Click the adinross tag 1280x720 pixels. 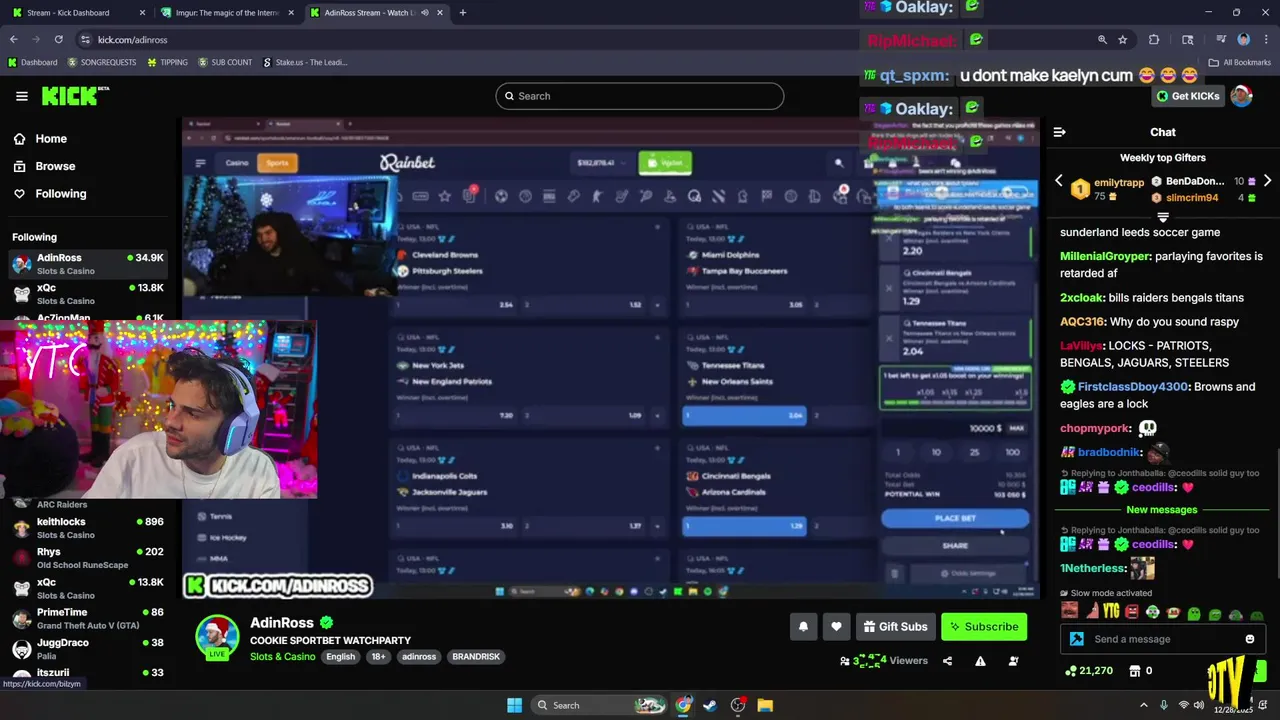(x=419, y=657)
